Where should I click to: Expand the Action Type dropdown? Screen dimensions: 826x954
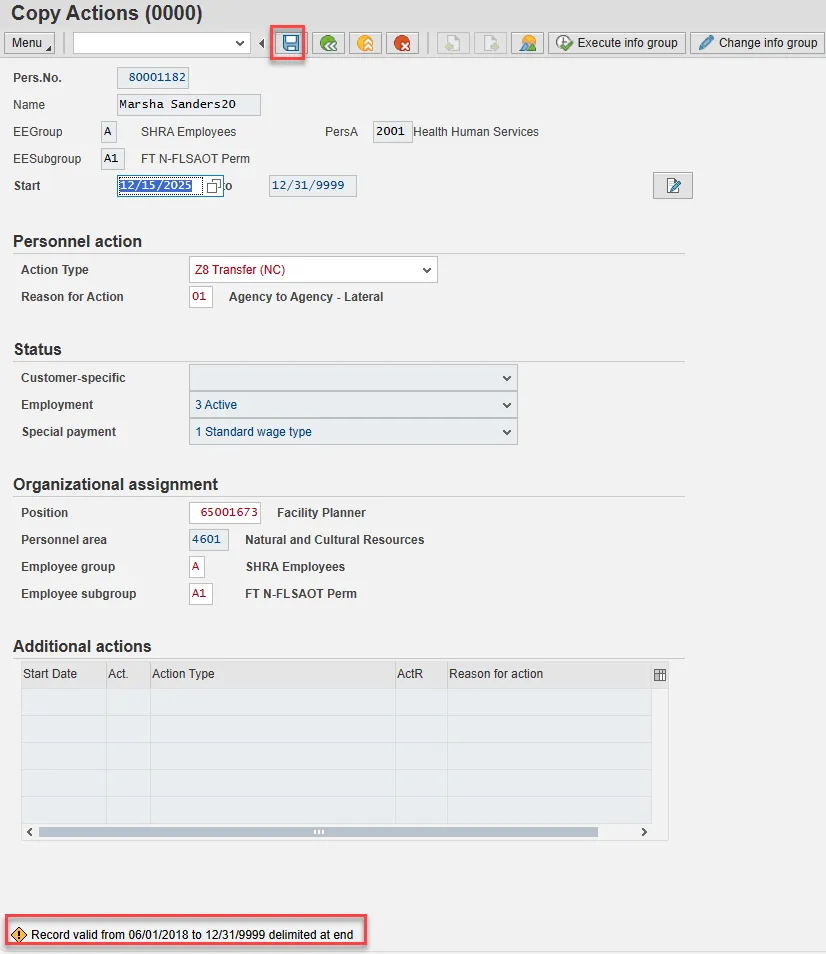point(427,270)
